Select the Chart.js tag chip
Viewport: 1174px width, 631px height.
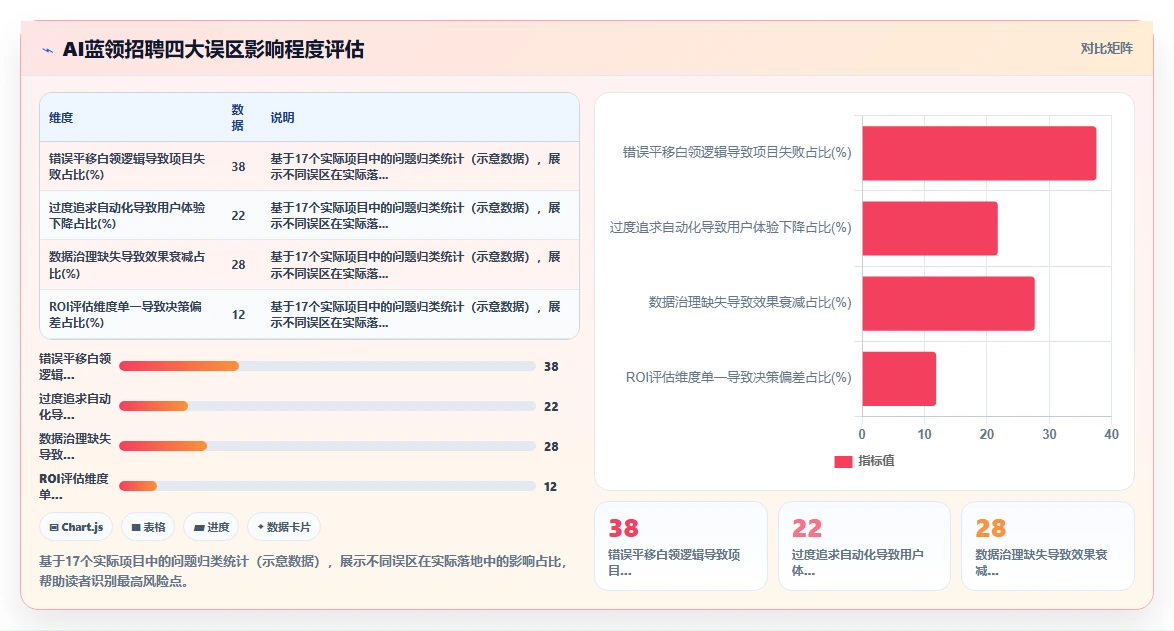[x=76, y=527]
